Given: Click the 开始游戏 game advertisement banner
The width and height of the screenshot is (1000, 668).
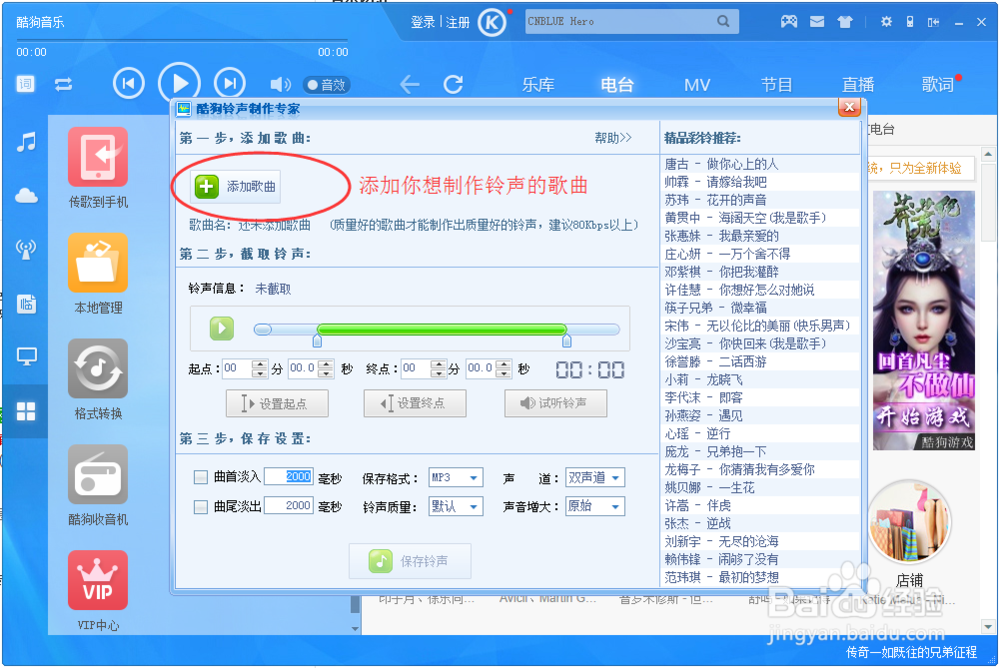Looking at the screenshot, I should point(923,320).
